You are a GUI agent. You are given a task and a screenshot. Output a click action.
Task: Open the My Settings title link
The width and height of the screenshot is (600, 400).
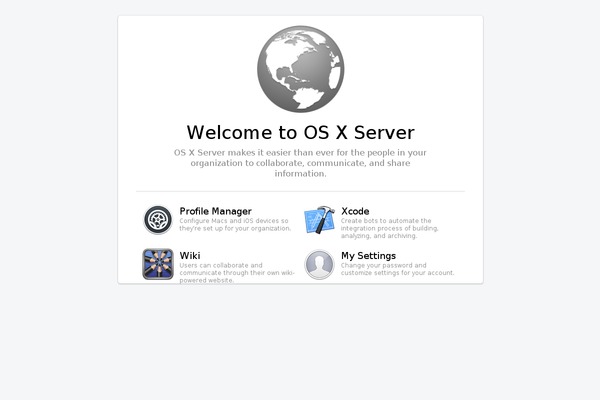pyautogui.click(x=368, y=256)
